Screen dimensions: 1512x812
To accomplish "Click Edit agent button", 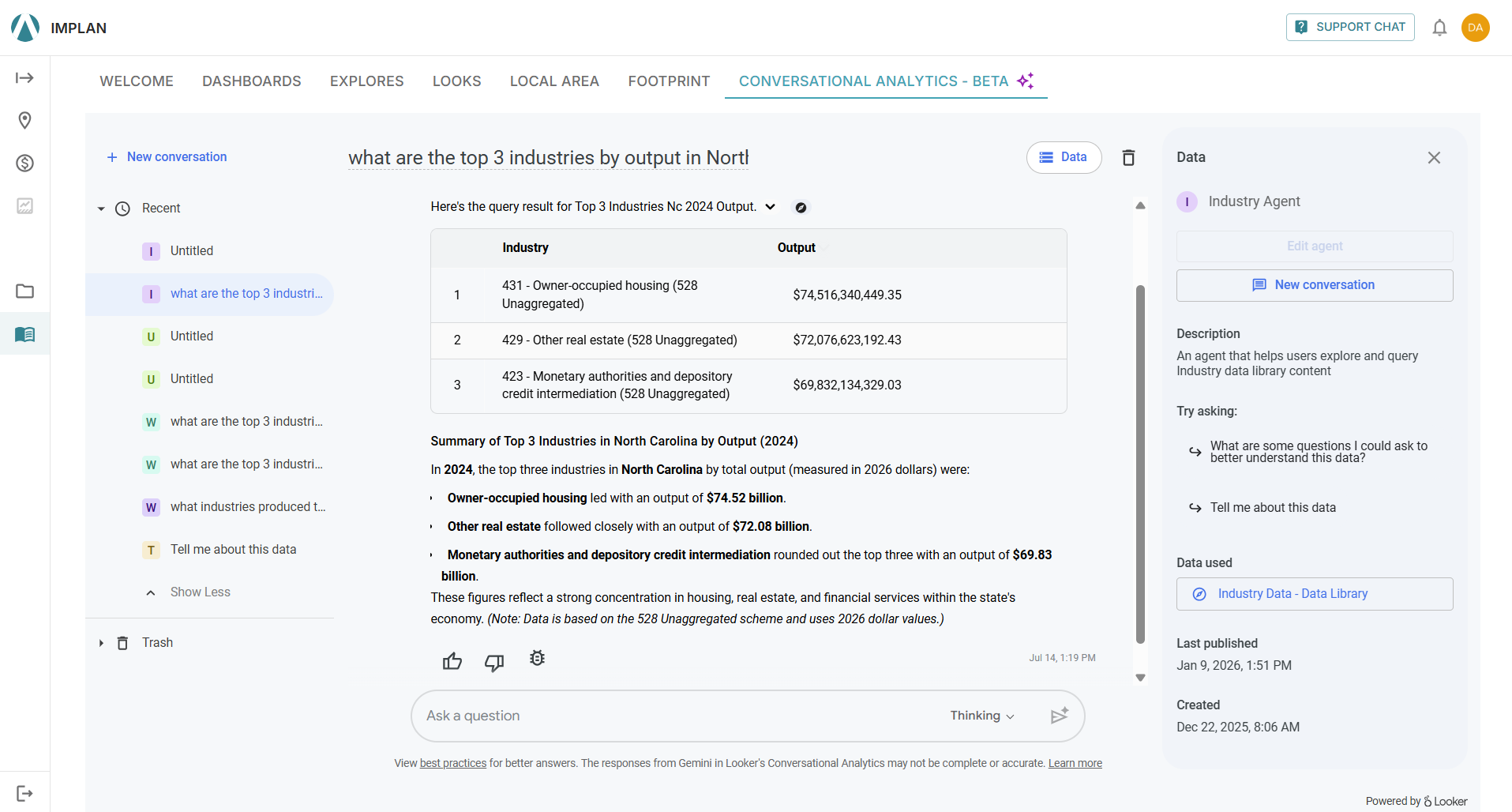I will point(1315,246).
